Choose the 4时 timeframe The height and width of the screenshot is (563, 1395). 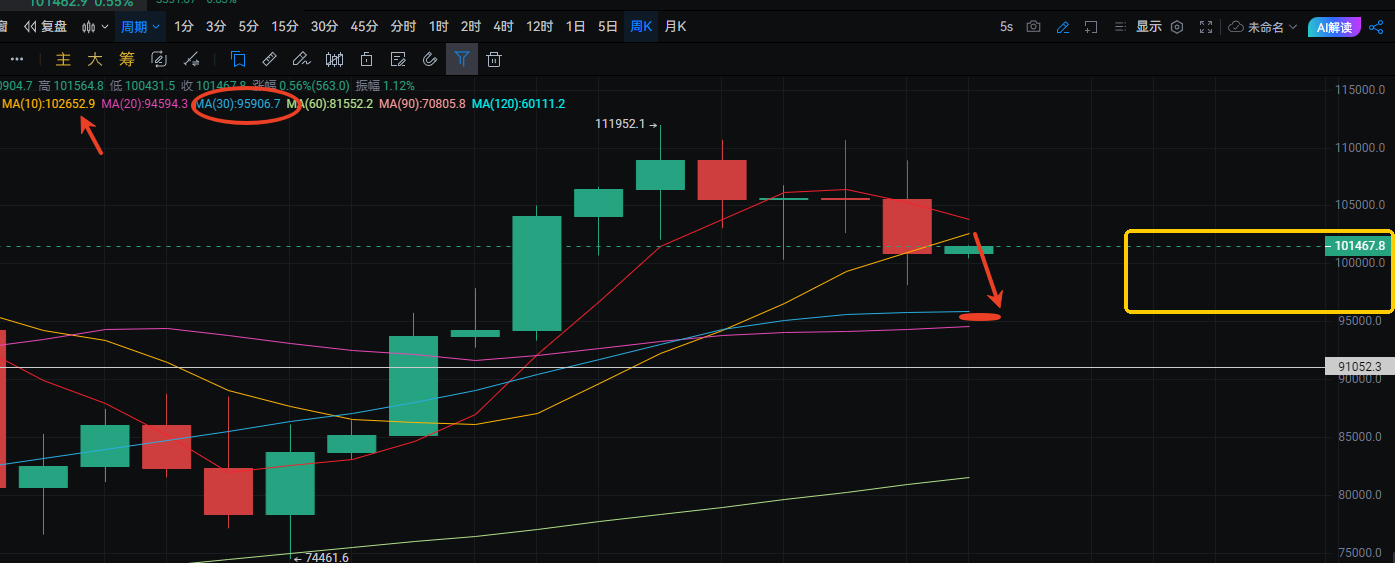tap(503, 27)
